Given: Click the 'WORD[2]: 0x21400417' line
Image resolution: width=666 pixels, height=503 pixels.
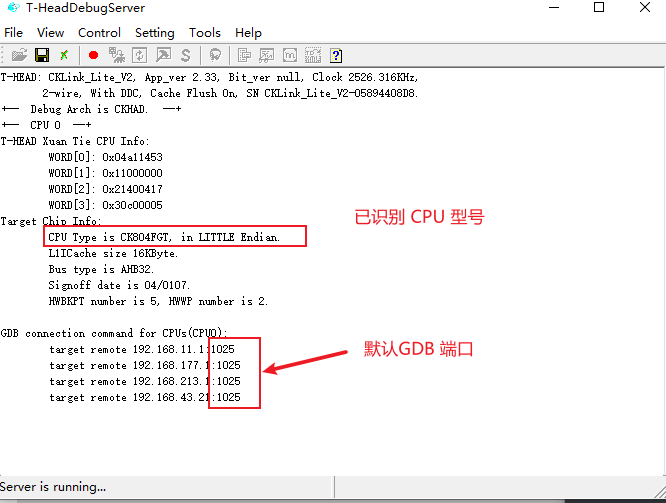Looking at the screenshot, I should coord(105,189).
